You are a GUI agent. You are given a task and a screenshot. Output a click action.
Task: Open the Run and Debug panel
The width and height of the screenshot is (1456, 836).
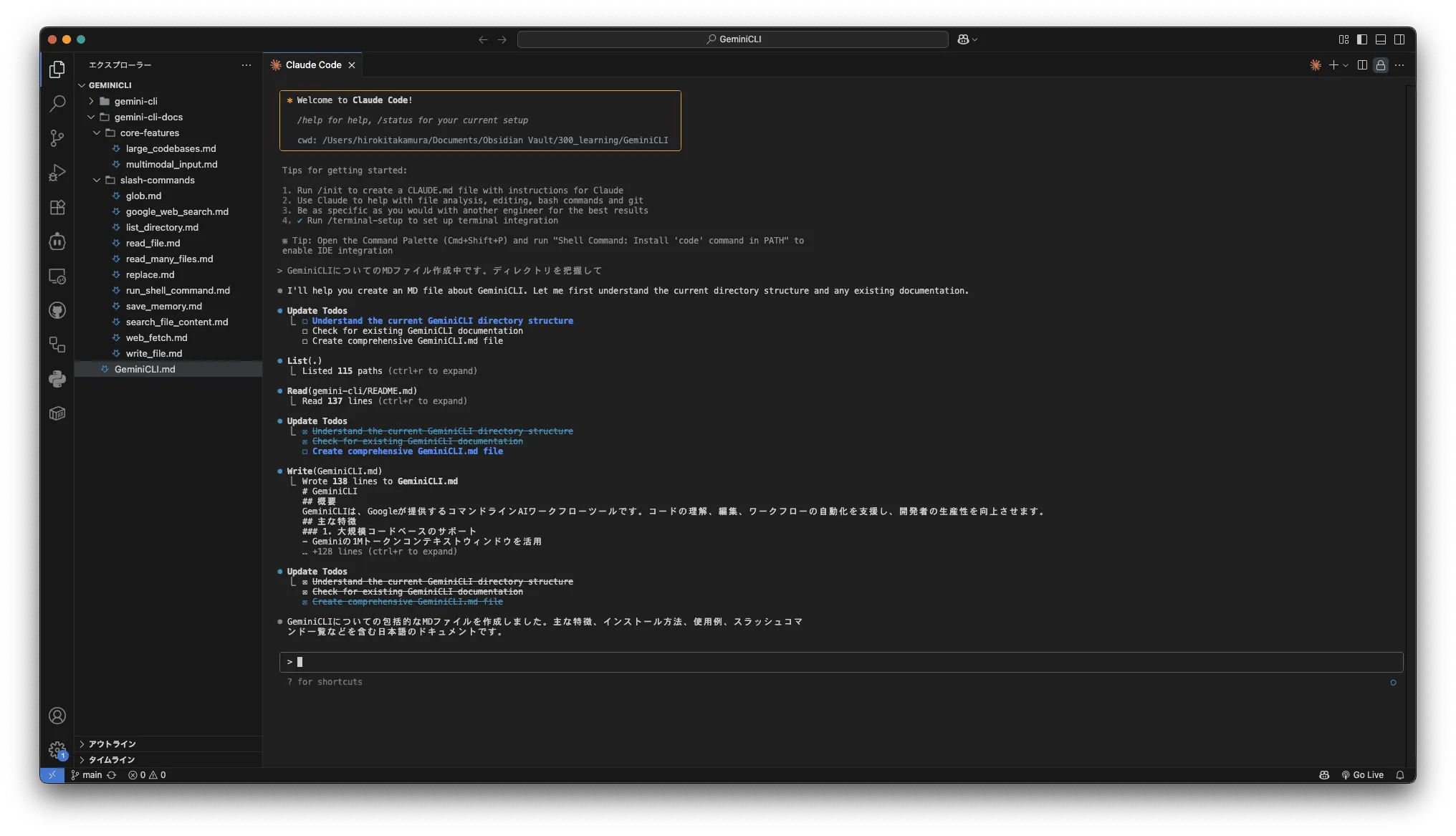pyautogui.click(x=57, y=173)
